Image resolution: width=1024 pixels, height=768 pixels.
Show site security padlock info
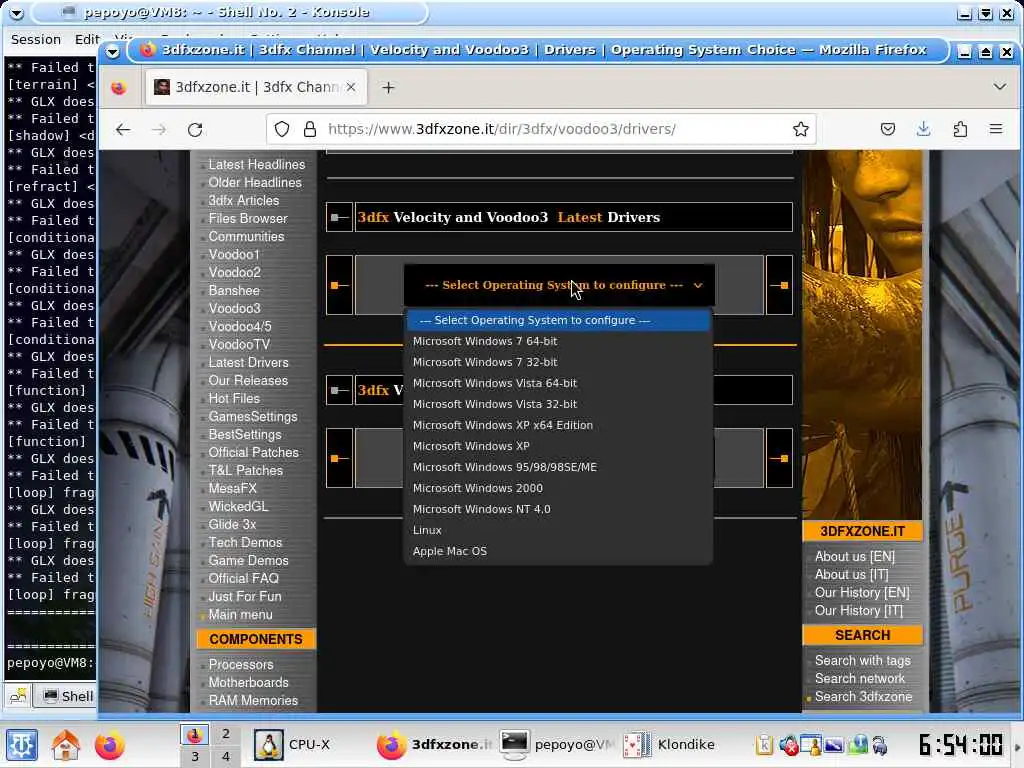[x=310, y=129]
